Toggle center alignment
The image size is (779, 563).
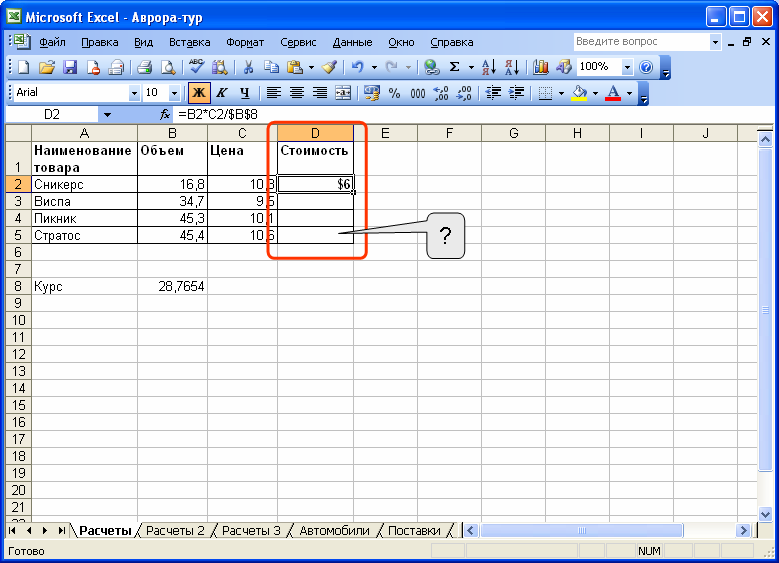pos(297,93)
